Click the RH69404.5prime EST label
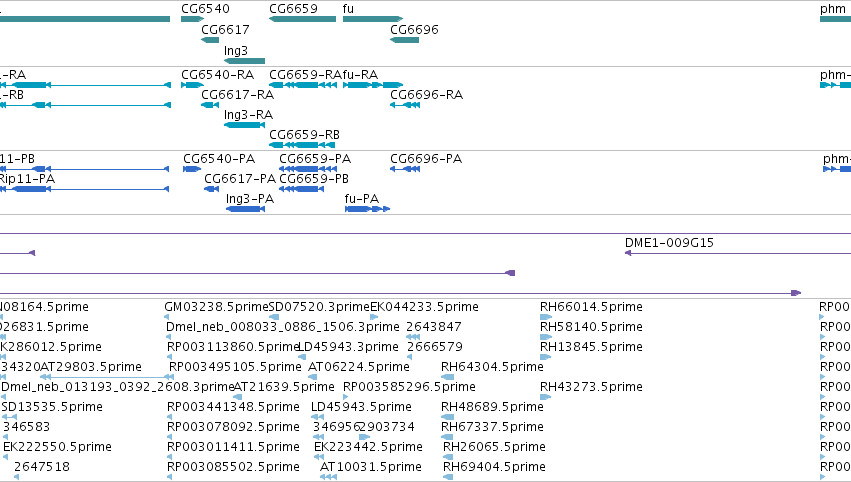This screenshot has width=851, height=482. point(494,467)
